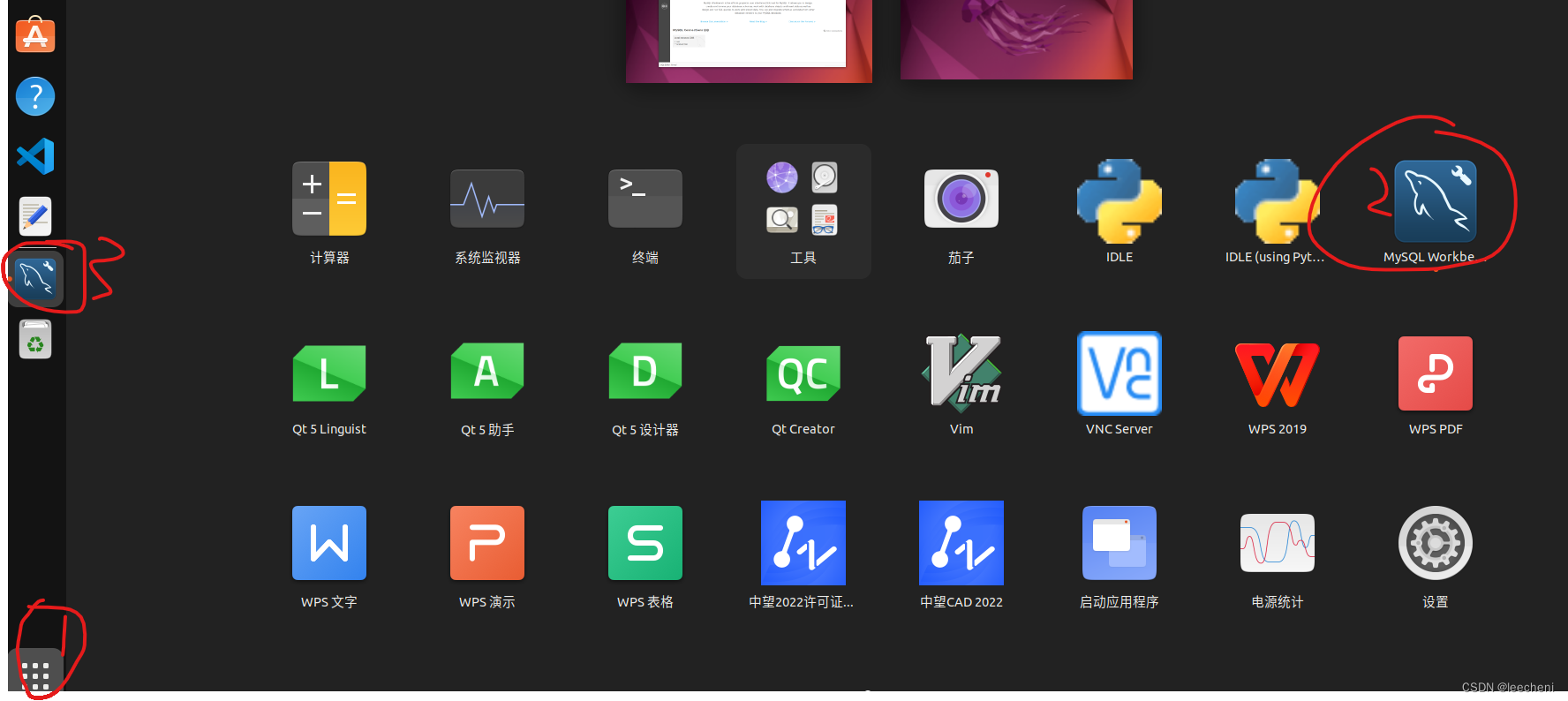This screenshot has height=701, width=1568.
Task: Launch WPS PDF
Action: (1436, 373)
